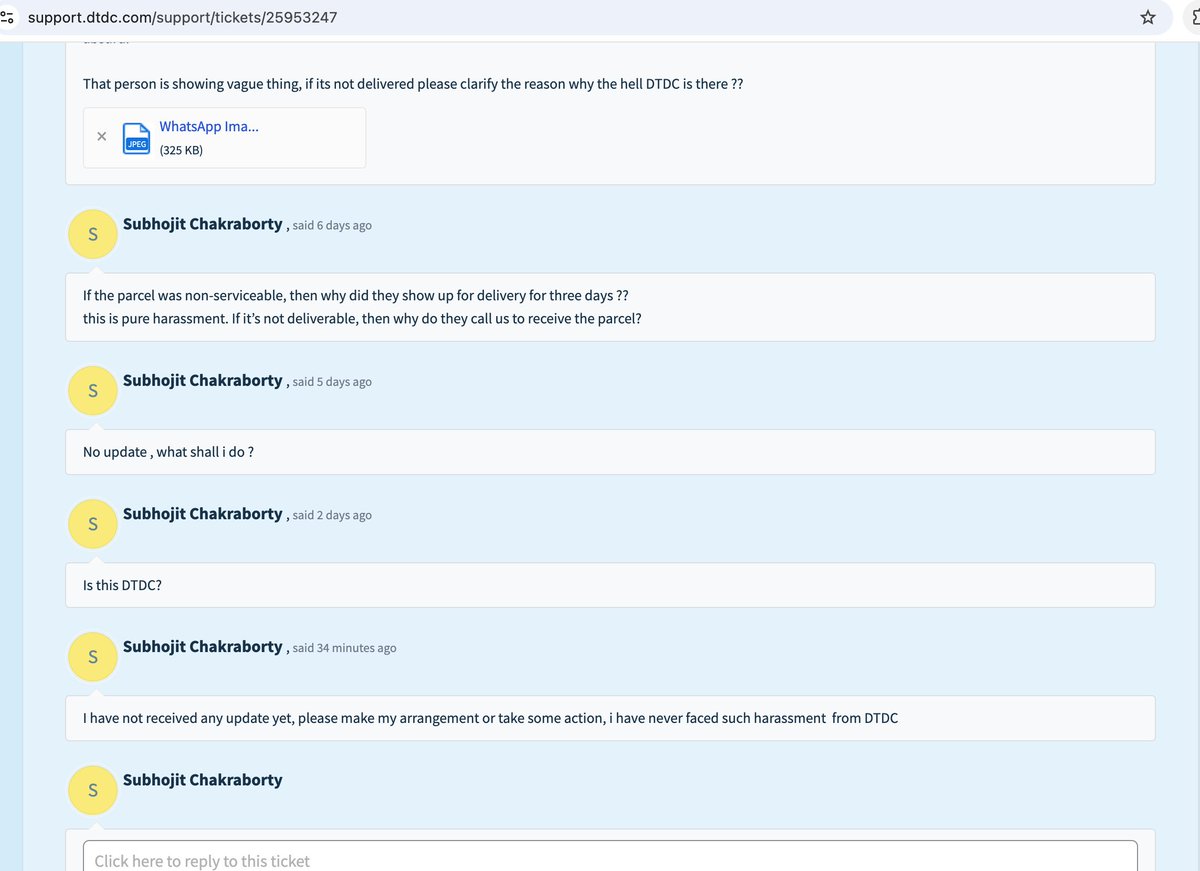The width and height of the screenshot is (1200, 871).
Task: Click the 'said 6 days ago' timestamp
Action: click(x=332, y=226)
